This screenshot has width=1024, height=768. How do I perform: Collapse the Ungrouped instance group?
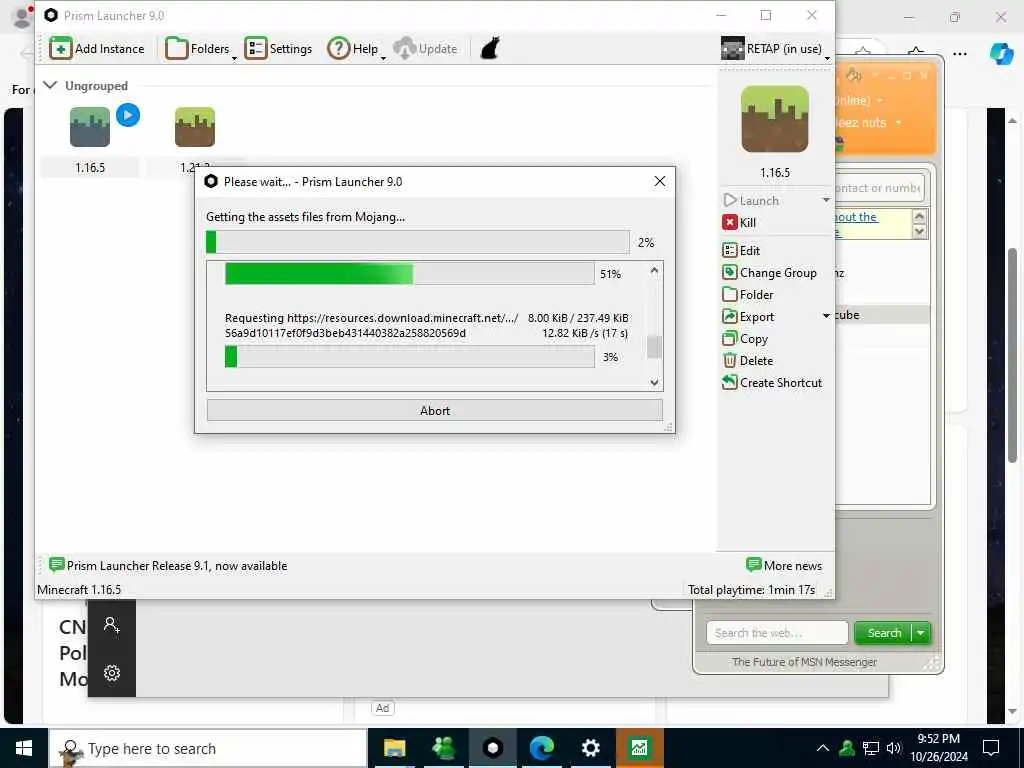[50, 85]
